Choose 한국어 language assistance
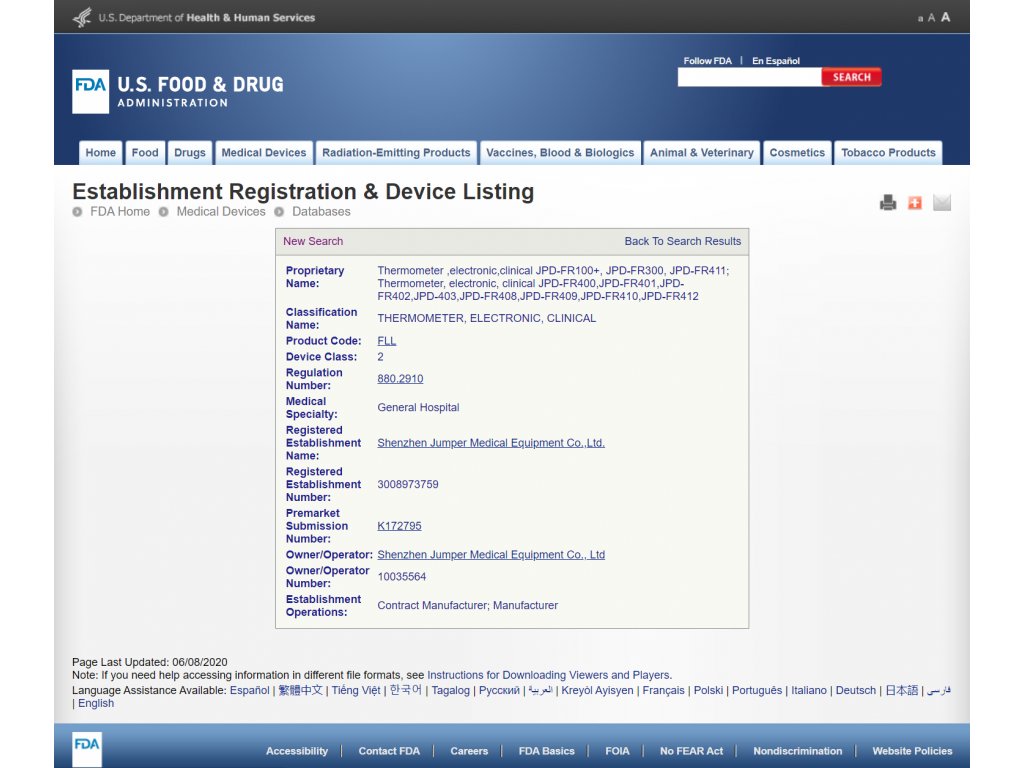This screenshot has width=1024, height=768. (x=406, y=690)
